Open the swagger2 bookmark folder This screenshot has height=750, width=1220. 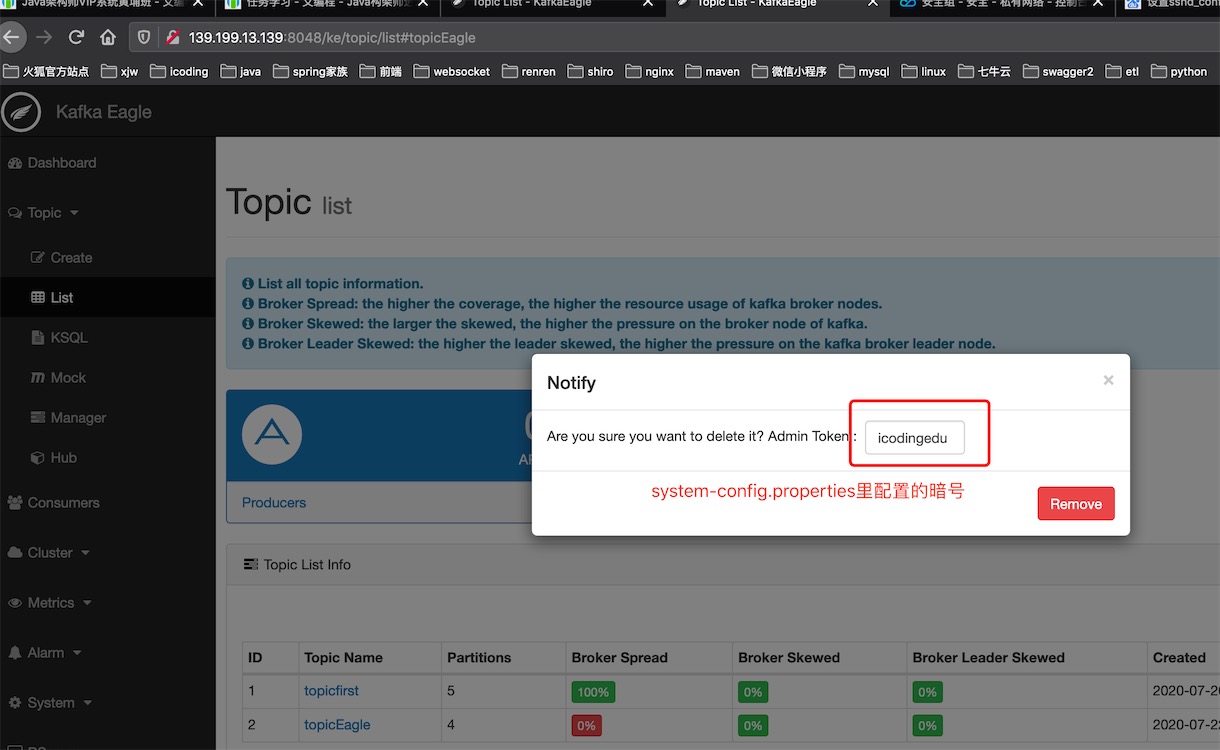click(1057, 72)
